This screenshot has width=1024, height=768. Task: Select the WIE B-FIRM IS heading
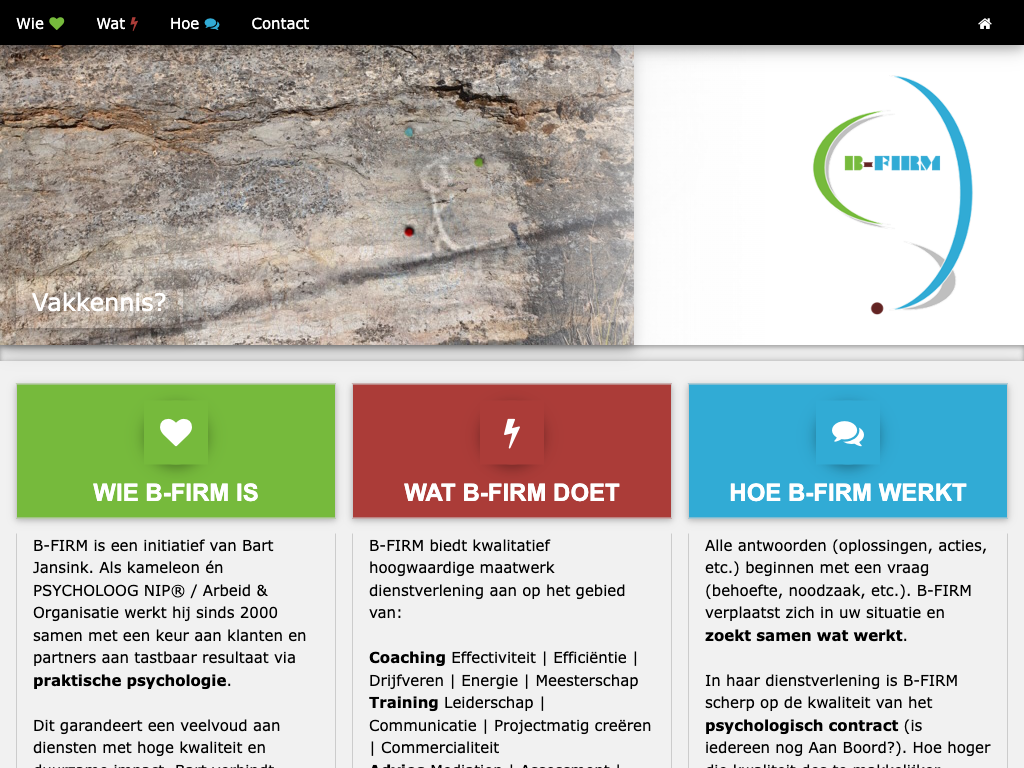point(176,492)
